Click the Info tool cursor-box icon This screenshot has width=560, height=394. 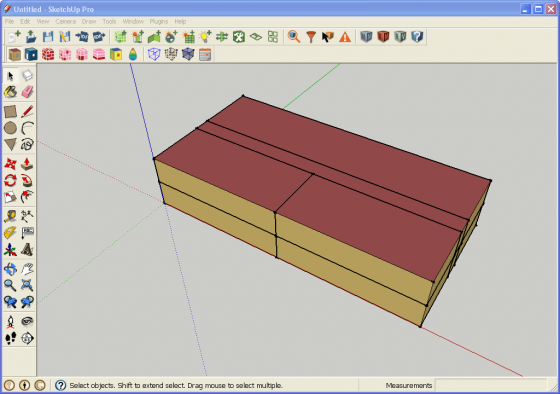(328, 36)
